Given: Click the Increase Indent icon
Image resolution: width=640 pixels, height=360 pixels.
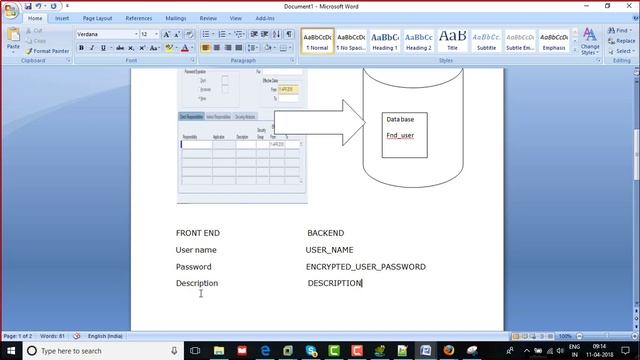Looking at the screenshot, I should 265,34.
